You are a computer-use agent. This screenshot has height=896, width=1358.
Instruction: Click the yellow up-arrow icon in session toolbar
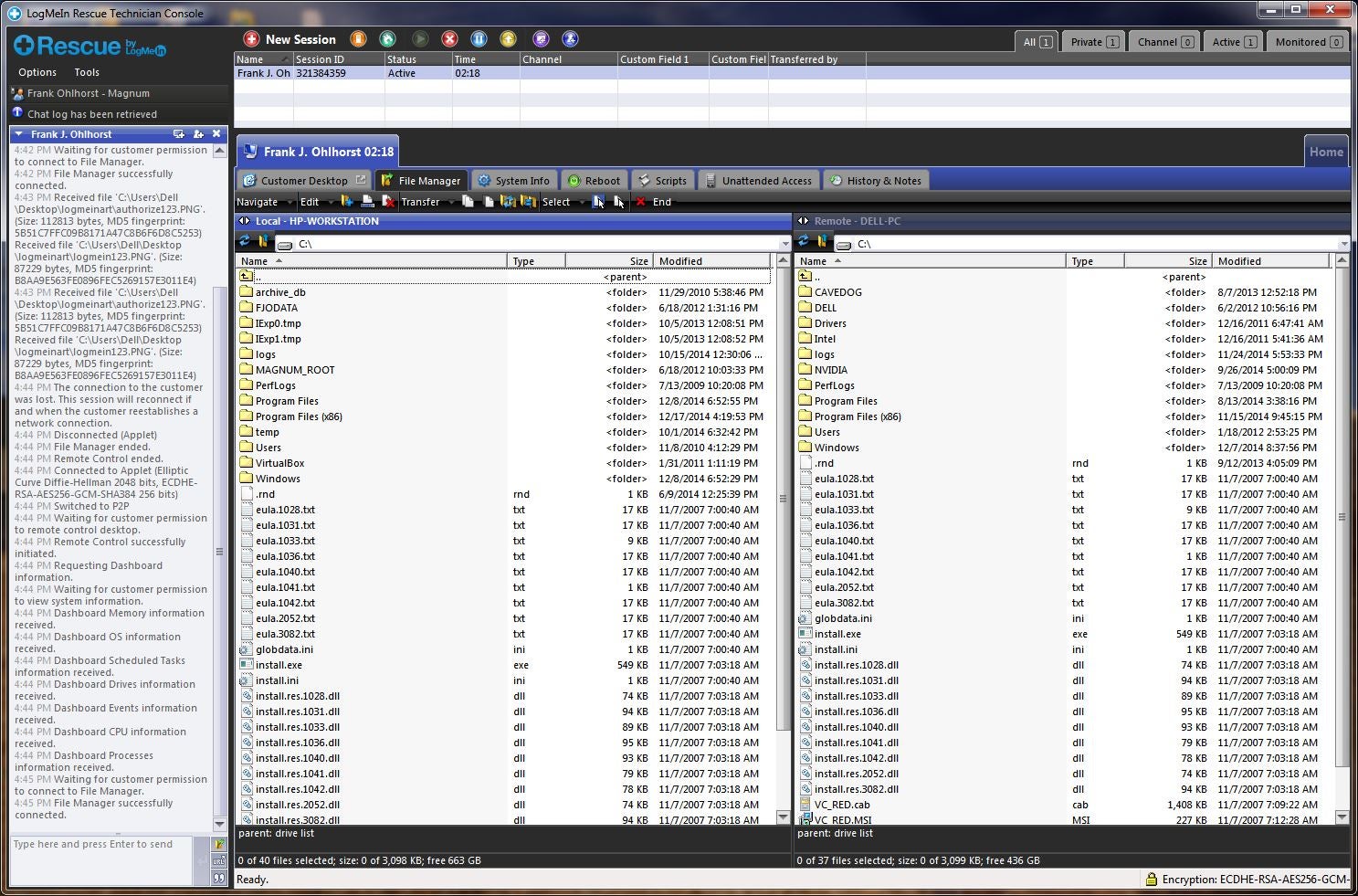tap(509, 39)
